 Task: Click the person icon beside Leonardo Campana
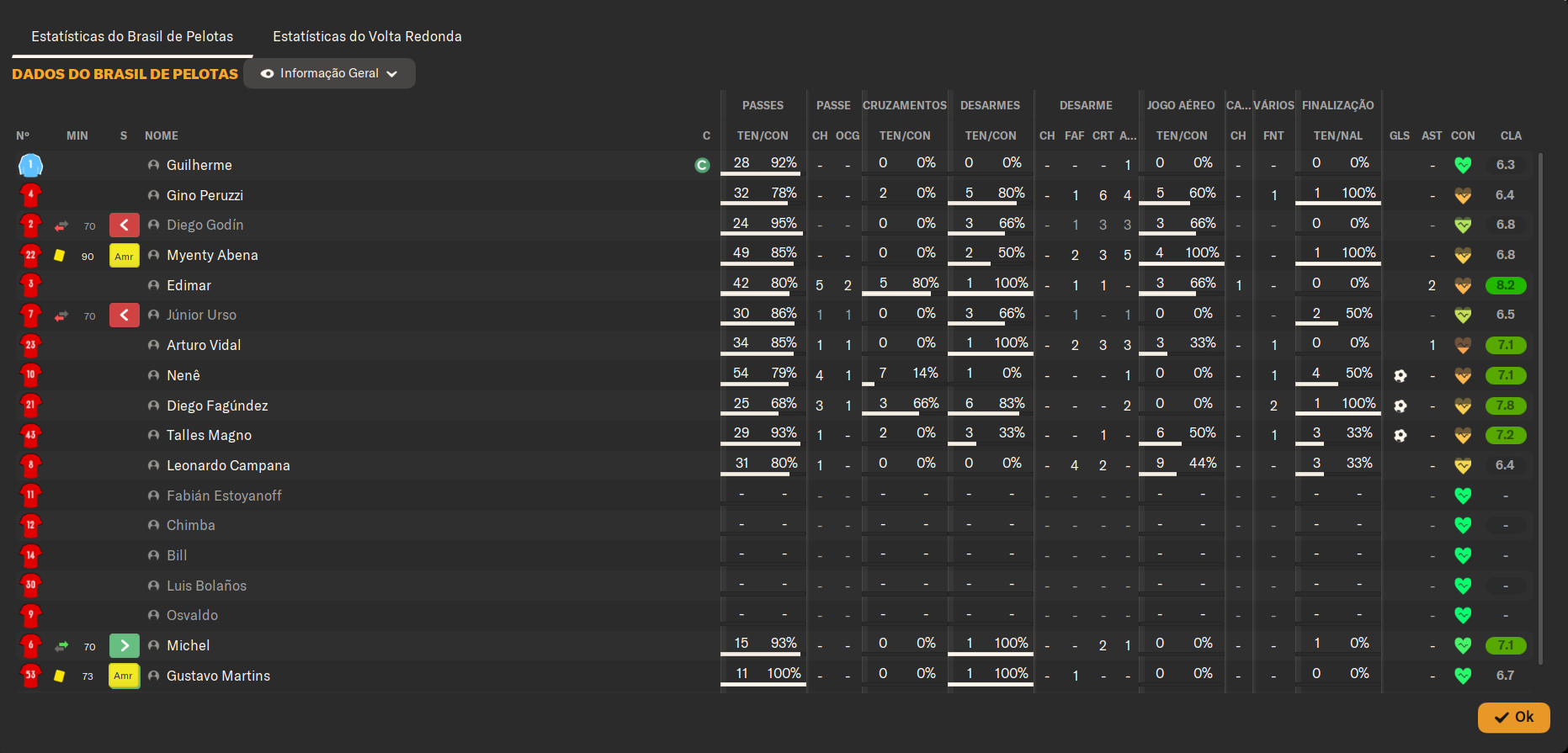[x=153, y=465]
